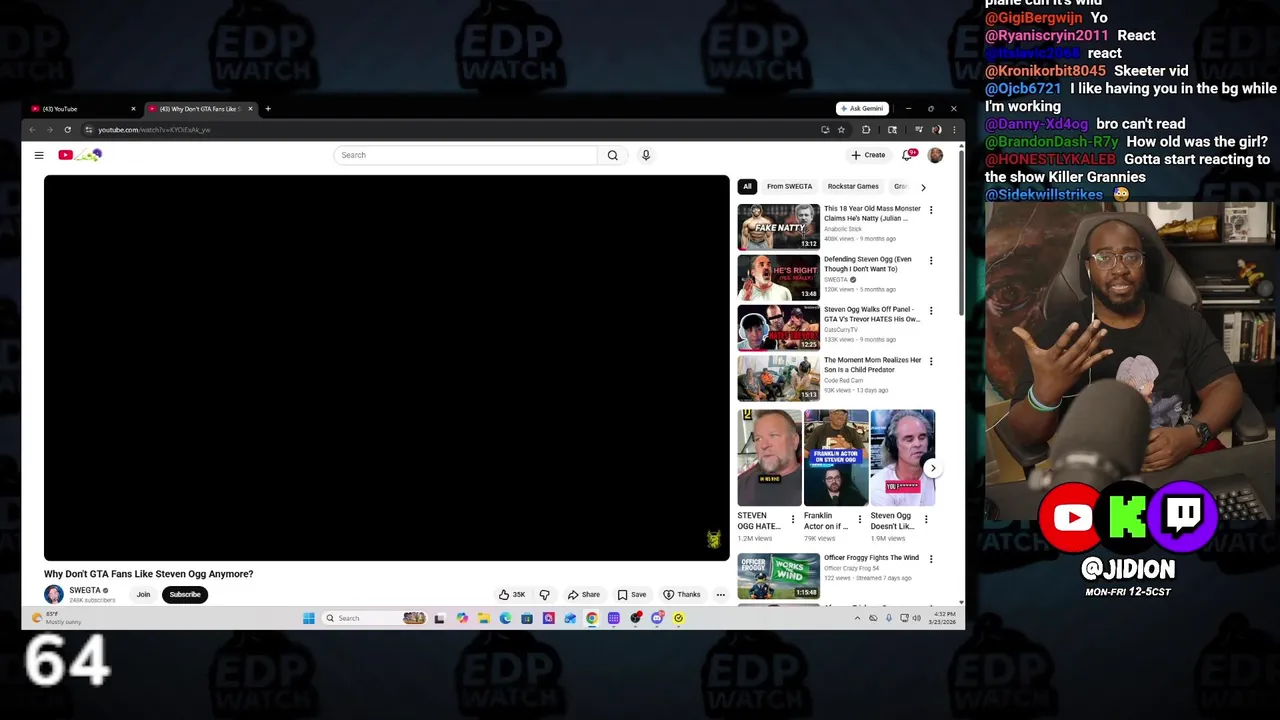Open options for 'Steven Ogg Walks Off Panel' video
Image resolution: width=1280 pixels, height=720 pixels.
point(931,311)
